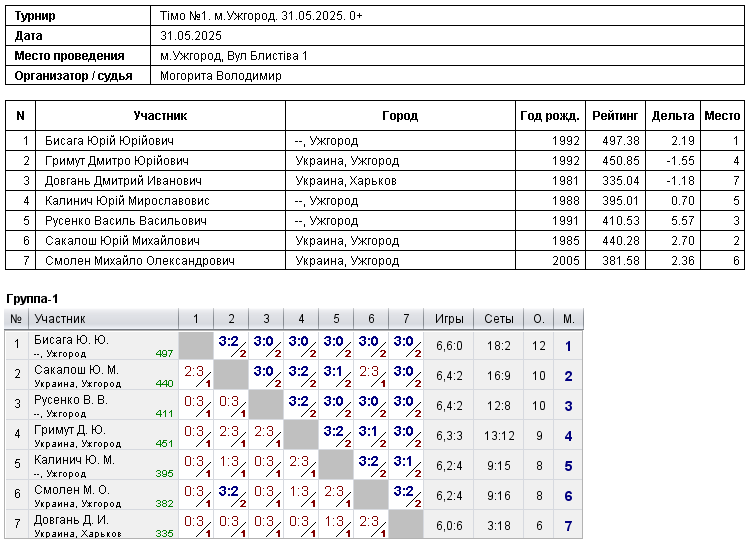Click the 'Город' column header
The width and height of the screenshot is (750, 544).
click(400, 116)
